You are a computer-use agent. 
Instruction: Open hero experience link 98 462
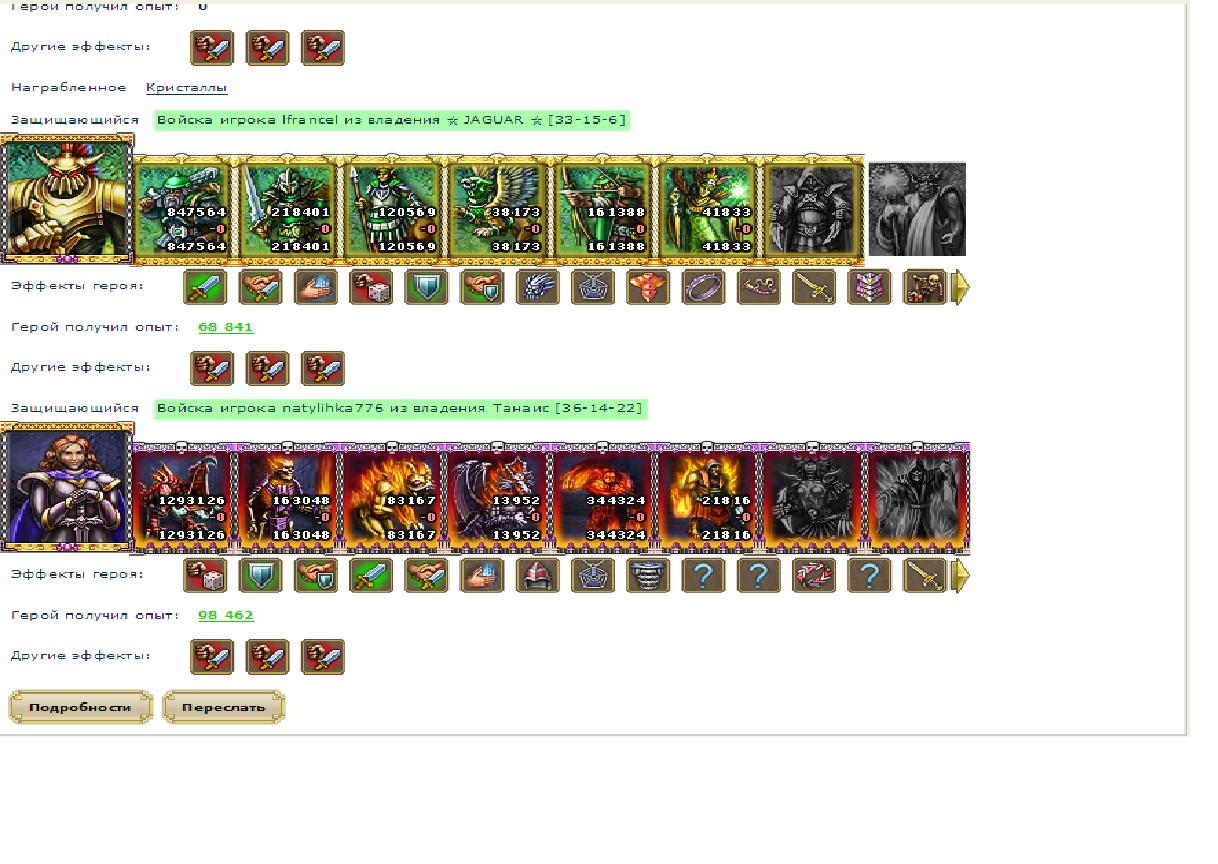pos(226,615)
